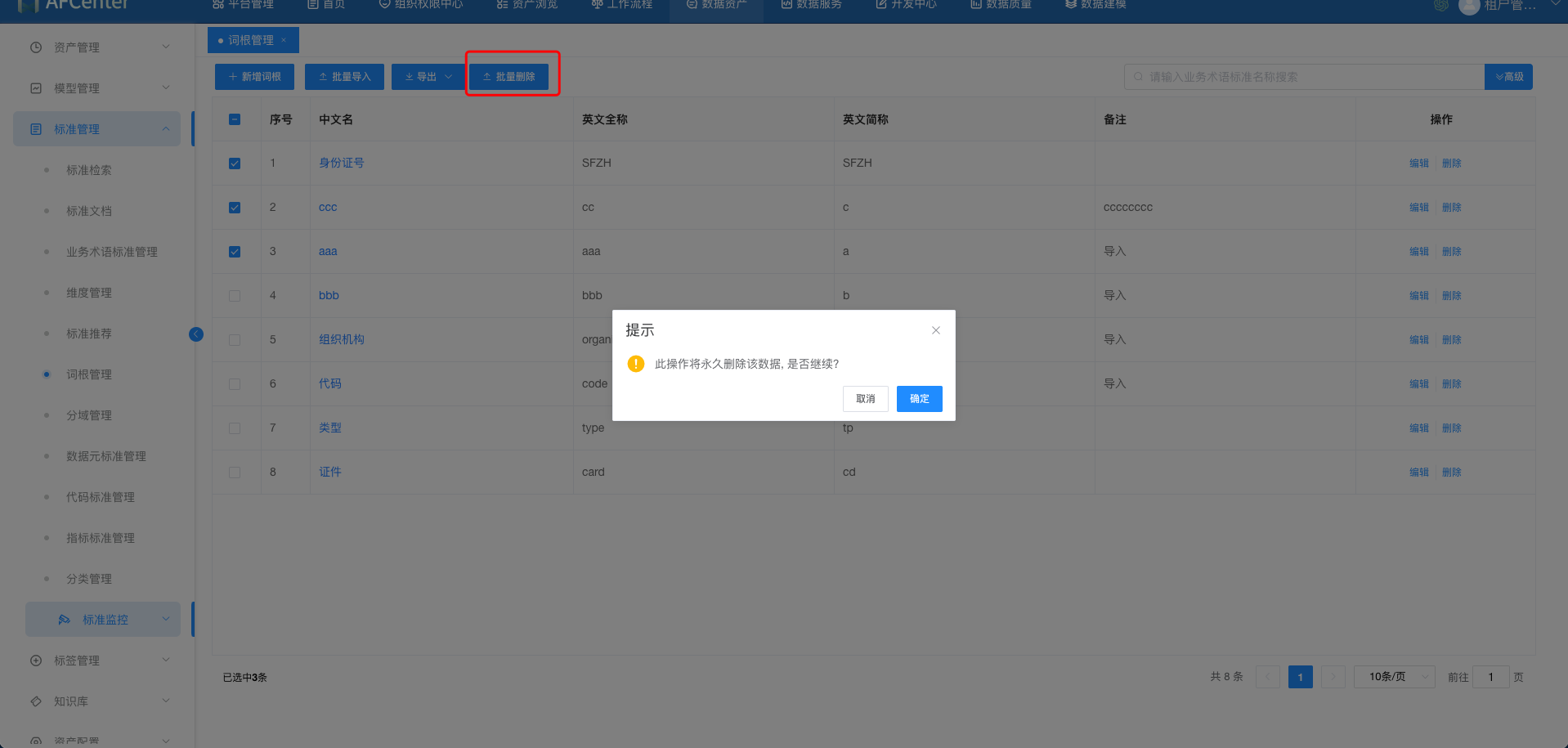Collapse the 标准管理 sidebar section
This screenshot has width=1568, height=748.
click(166, 129)
